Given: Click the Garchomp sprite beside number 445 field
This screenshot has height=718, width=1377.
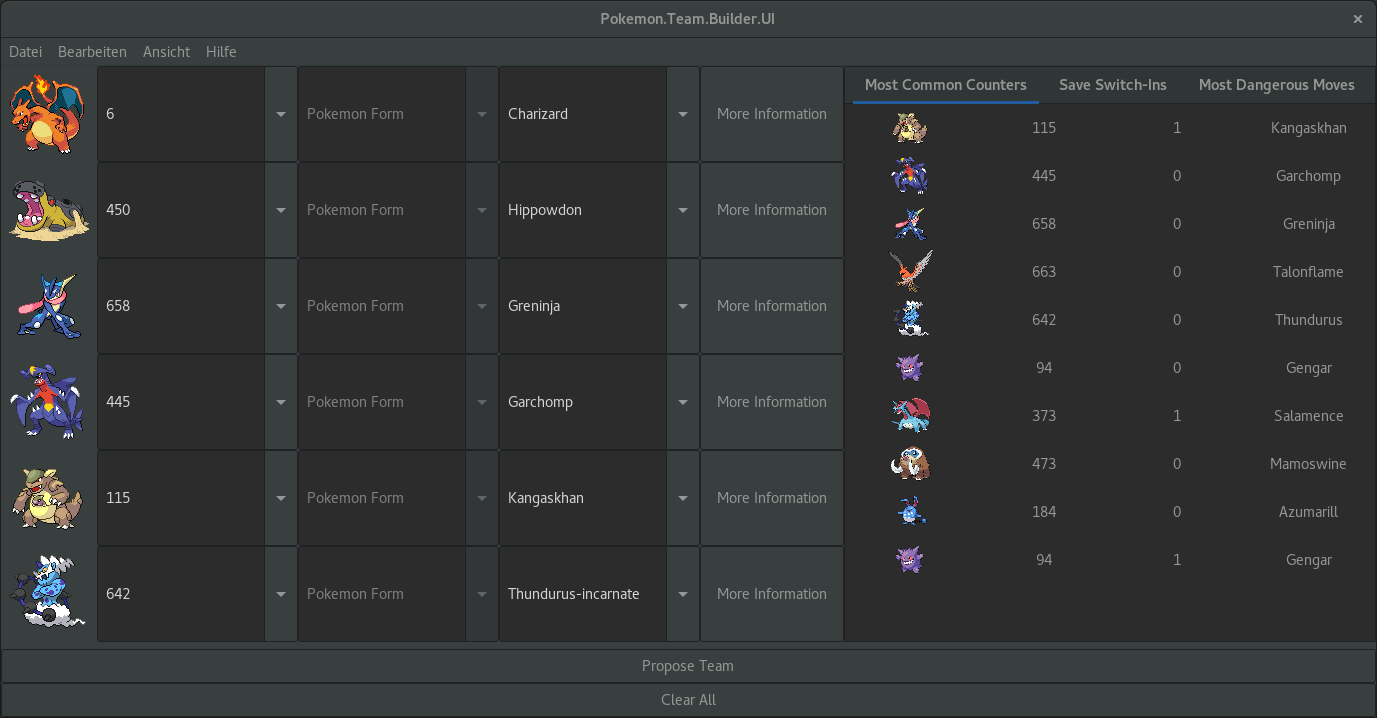Looking at the screenshot, I should tap(47, 402).
